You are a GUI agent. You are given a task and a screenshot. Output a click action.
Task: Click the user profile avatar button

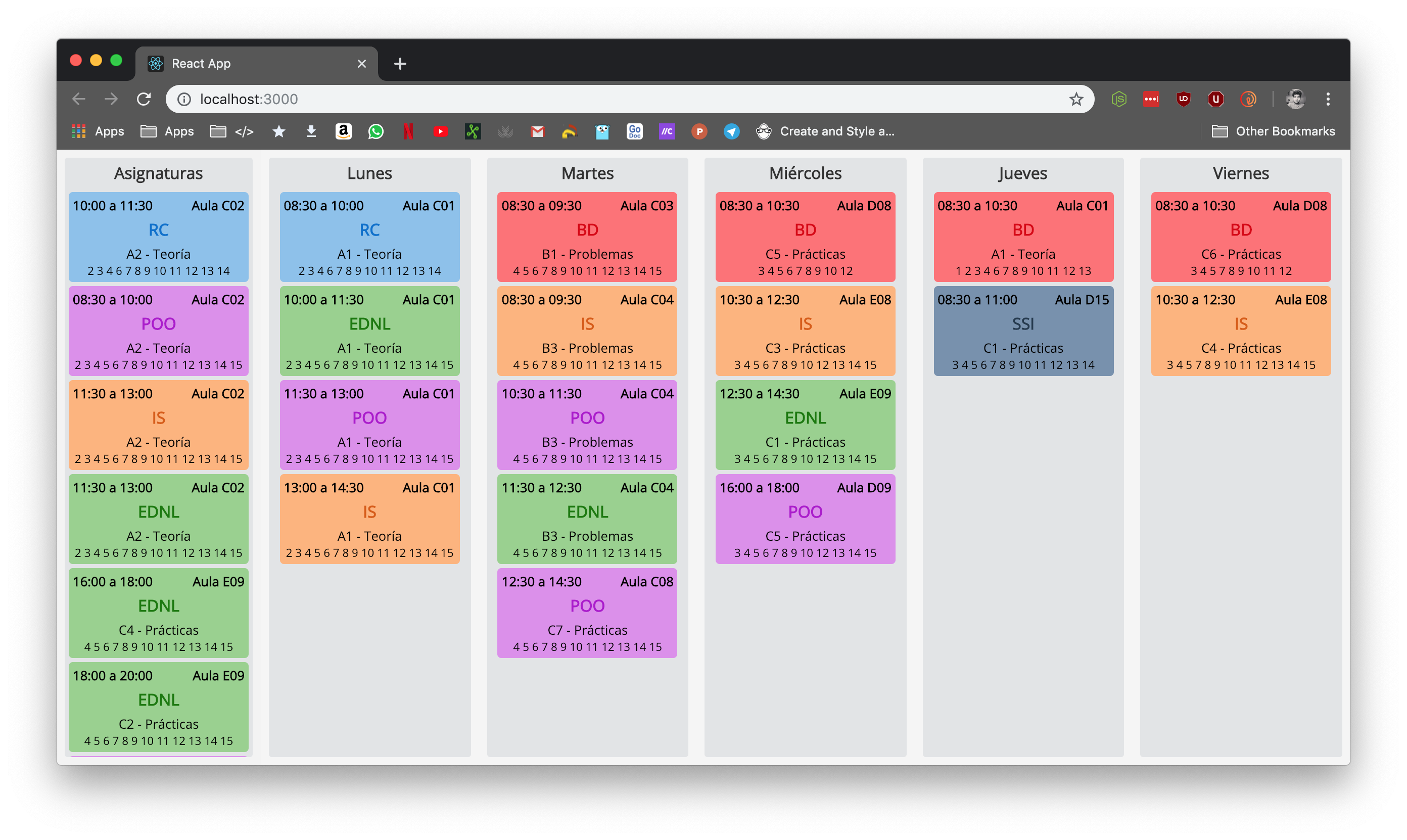tap(1295, 99)
